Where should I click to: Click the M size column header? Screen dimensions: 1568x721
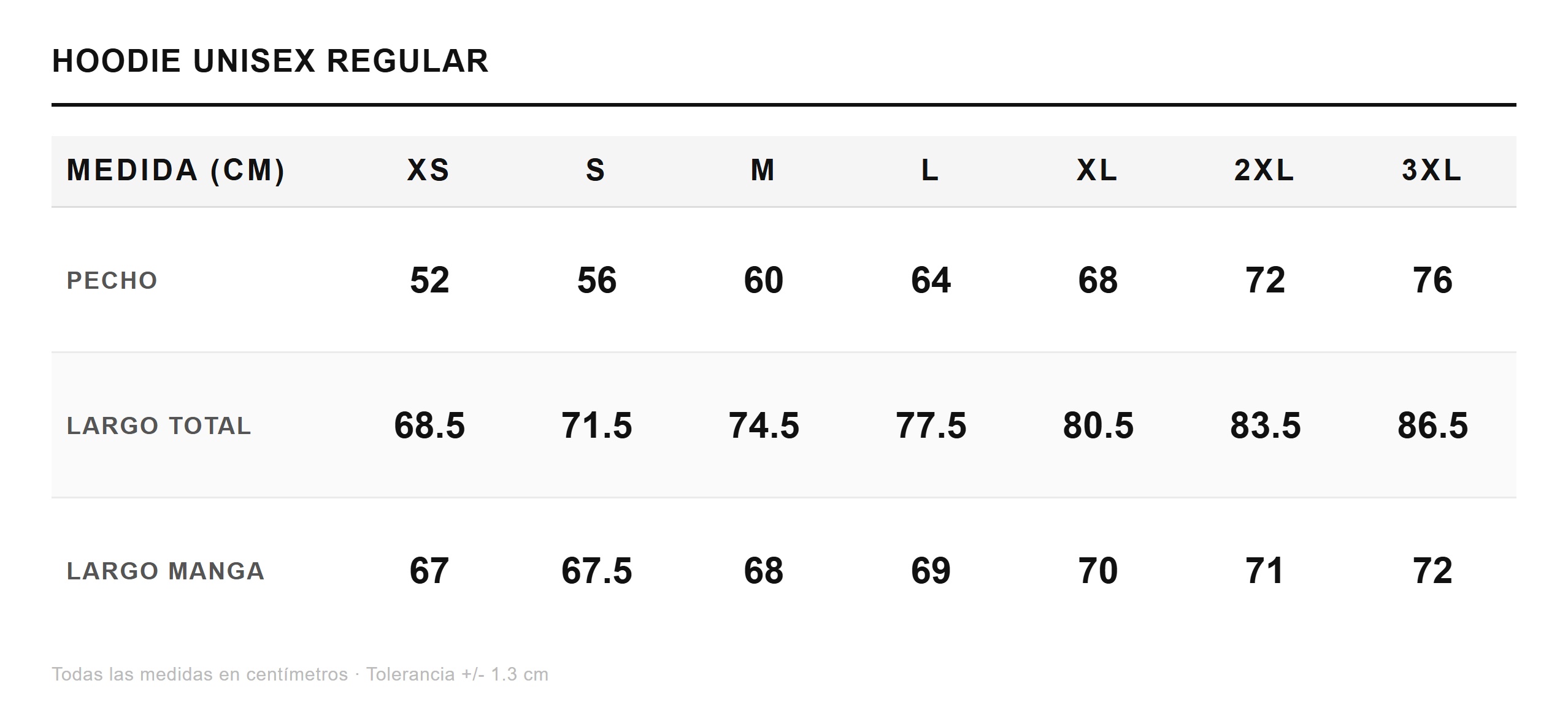pos(763,170)
